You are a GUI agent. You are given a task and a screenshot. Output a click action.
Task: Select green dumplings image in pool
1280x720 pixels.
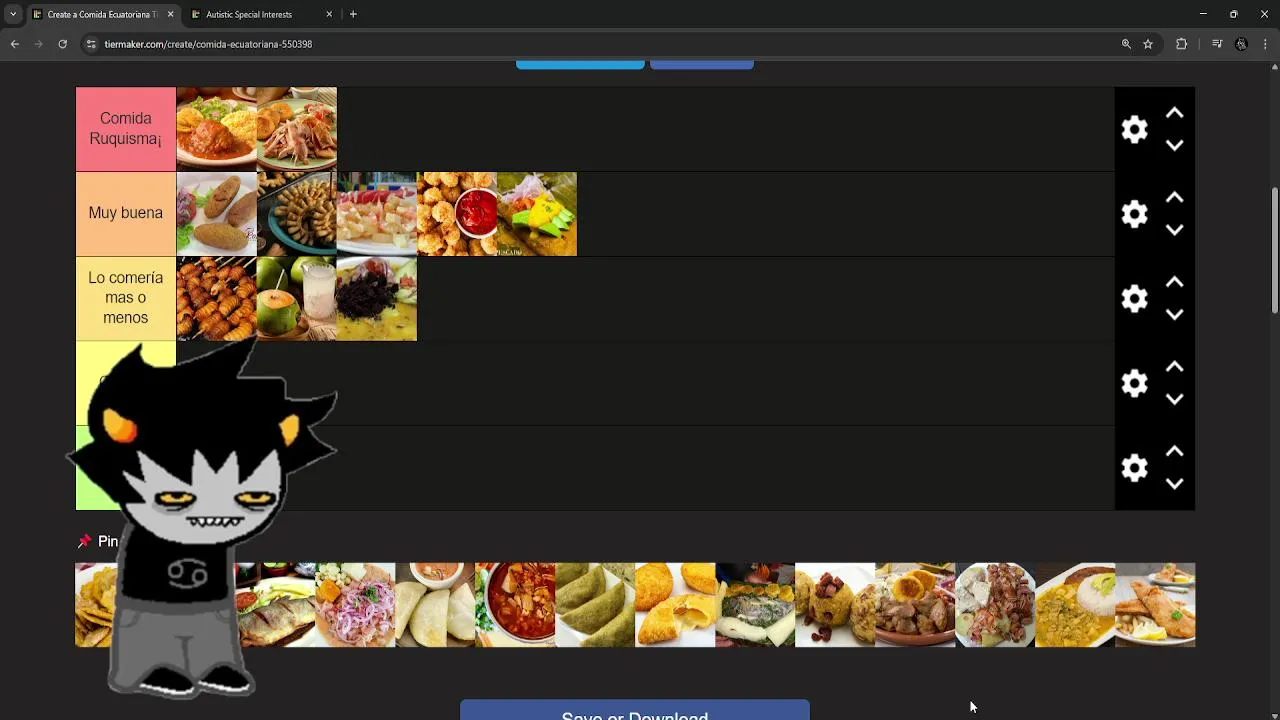tap(595, 605)
